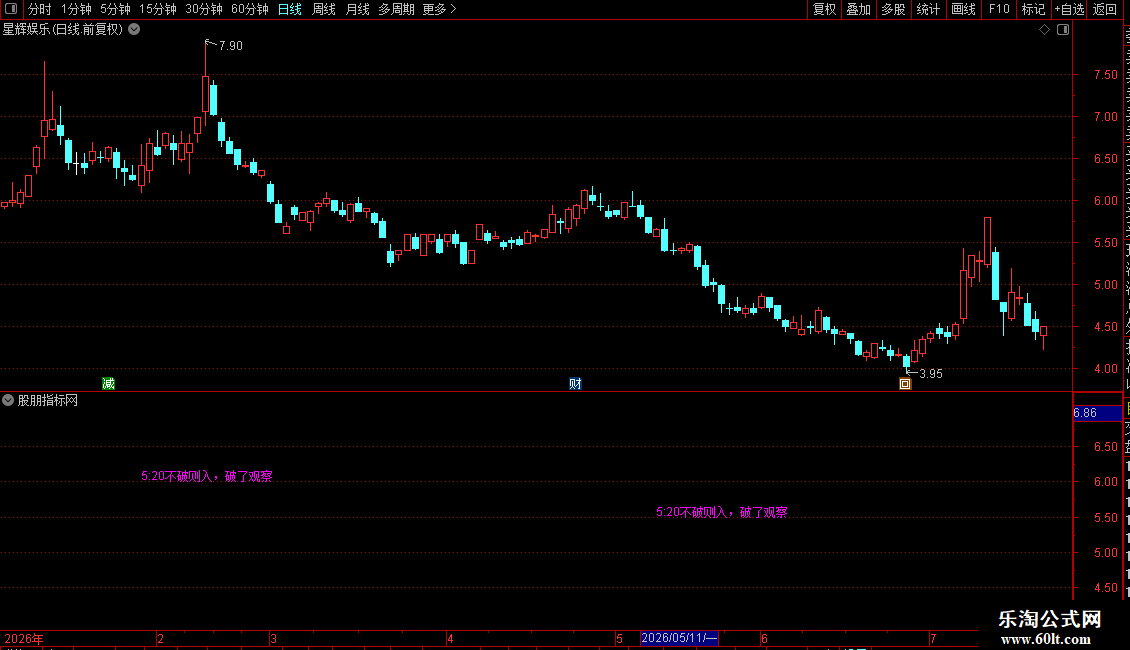Screen dimensions: 1130x650
Task: Click the left magenta 5:20不破则入 indicator text
Action: (207, 476)
